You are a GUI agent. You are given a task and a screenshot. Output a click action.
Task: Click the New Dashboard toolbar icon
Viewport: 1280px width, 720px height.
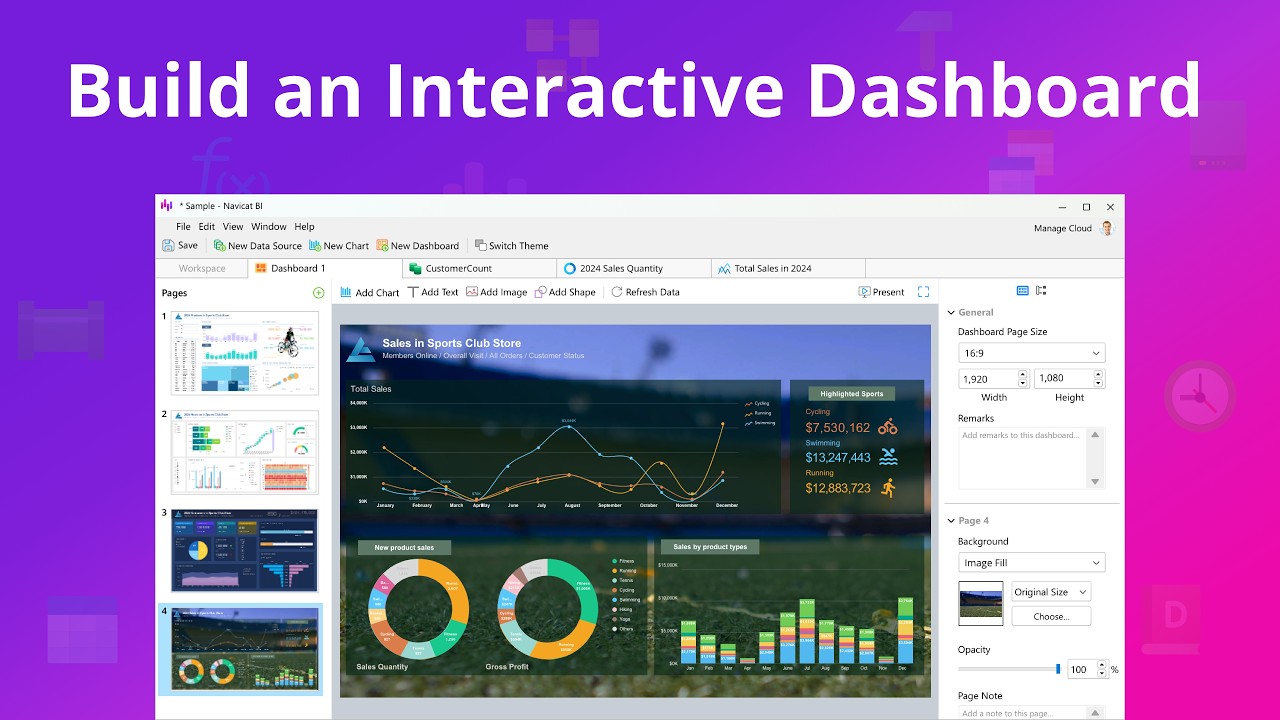[382, 245]
